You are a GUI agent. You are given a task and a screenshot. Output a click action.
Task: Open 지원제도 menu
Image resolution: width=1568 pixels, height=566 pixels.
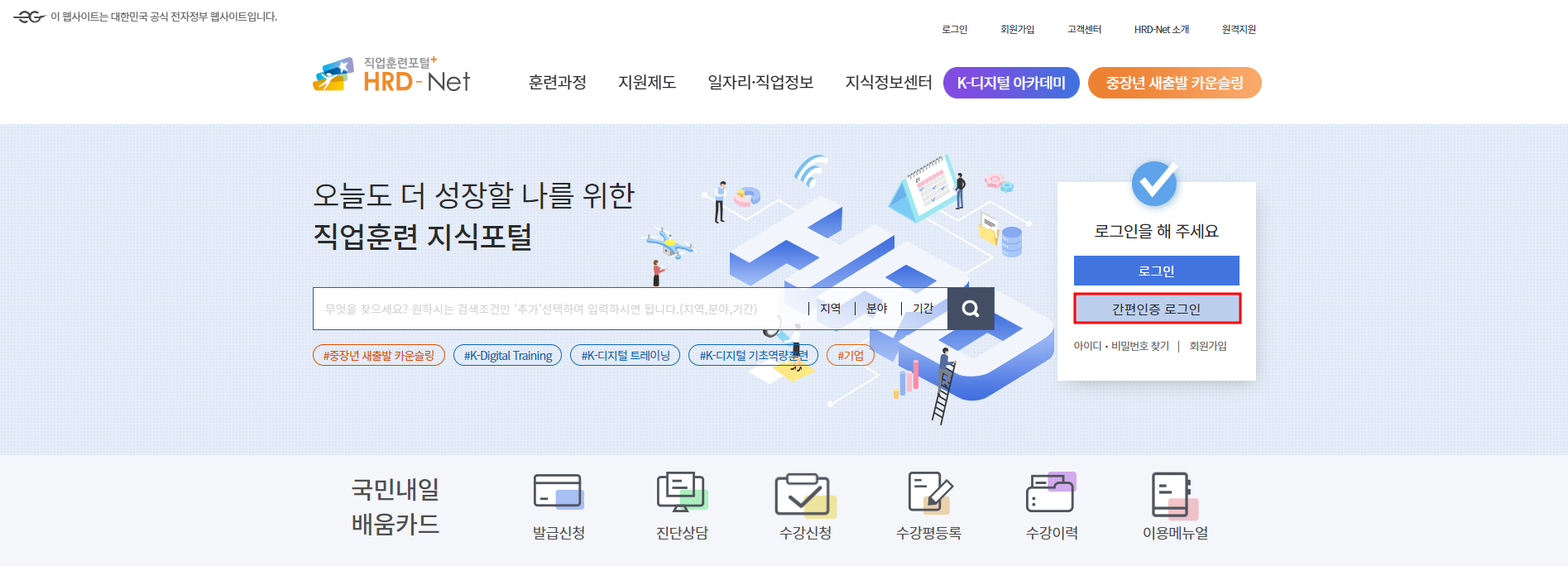click(647, 83)
